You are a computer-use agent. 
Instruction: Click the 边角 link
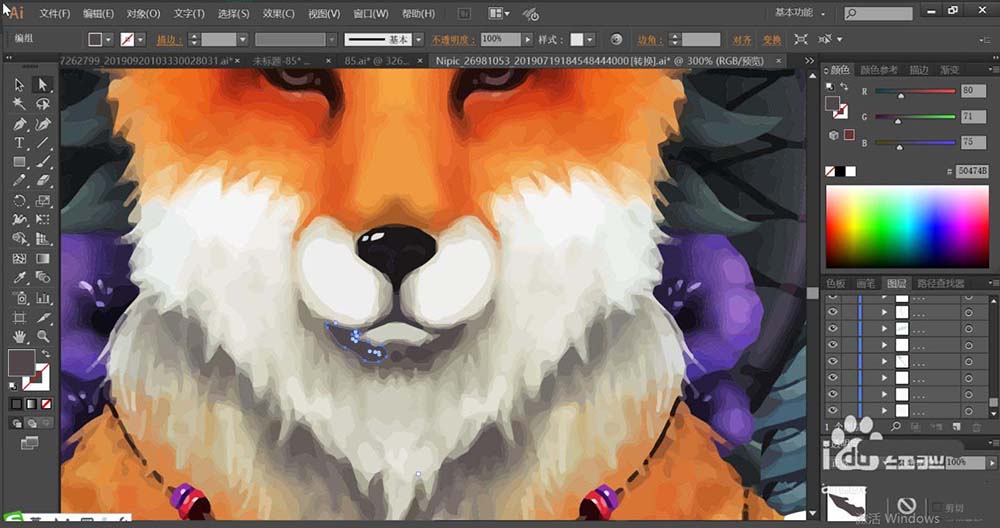pyautogui.click(x=650, y=40)
